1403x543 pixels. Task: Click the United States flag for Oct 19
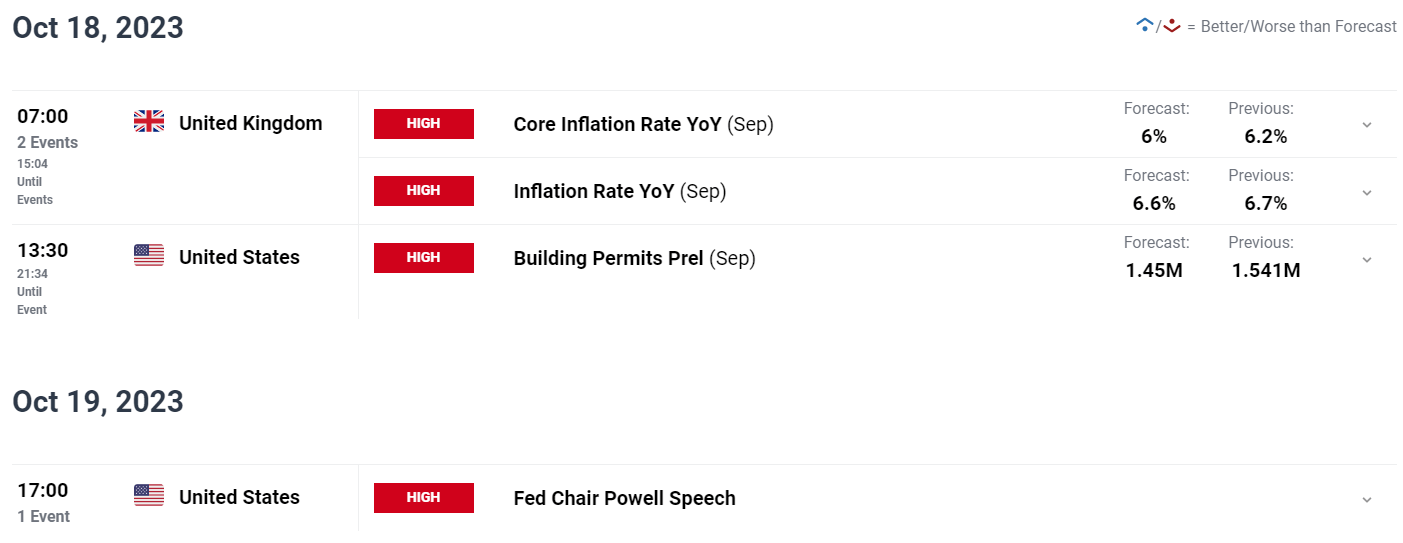point(149,495)
